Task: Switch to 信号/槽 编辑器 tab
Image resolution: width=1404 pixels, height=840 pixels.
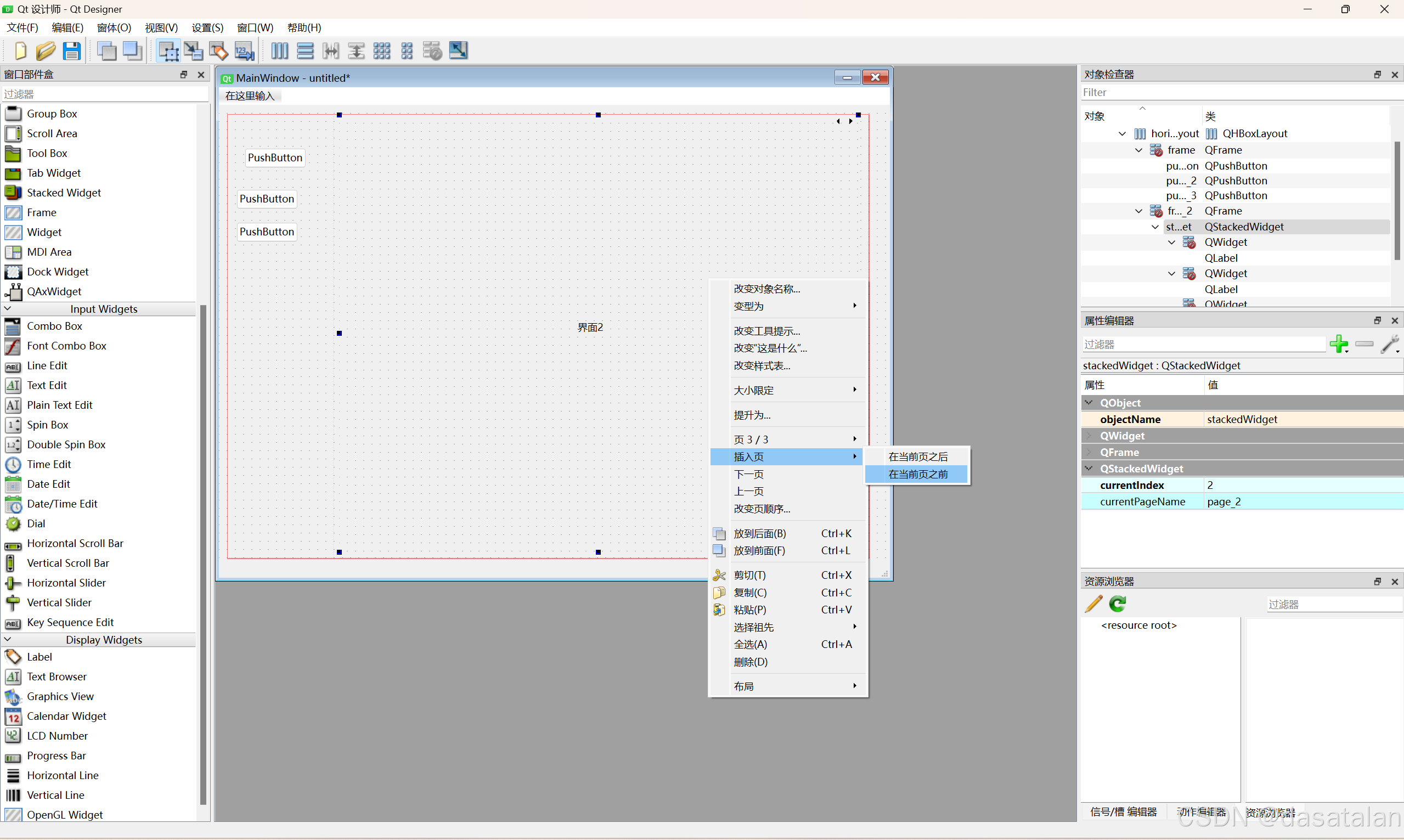Action: [x=1123, y=811]
